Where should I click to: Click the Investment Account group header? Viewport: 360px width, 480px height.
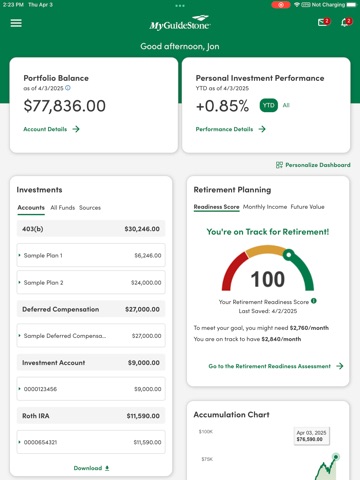pos(91,362)
